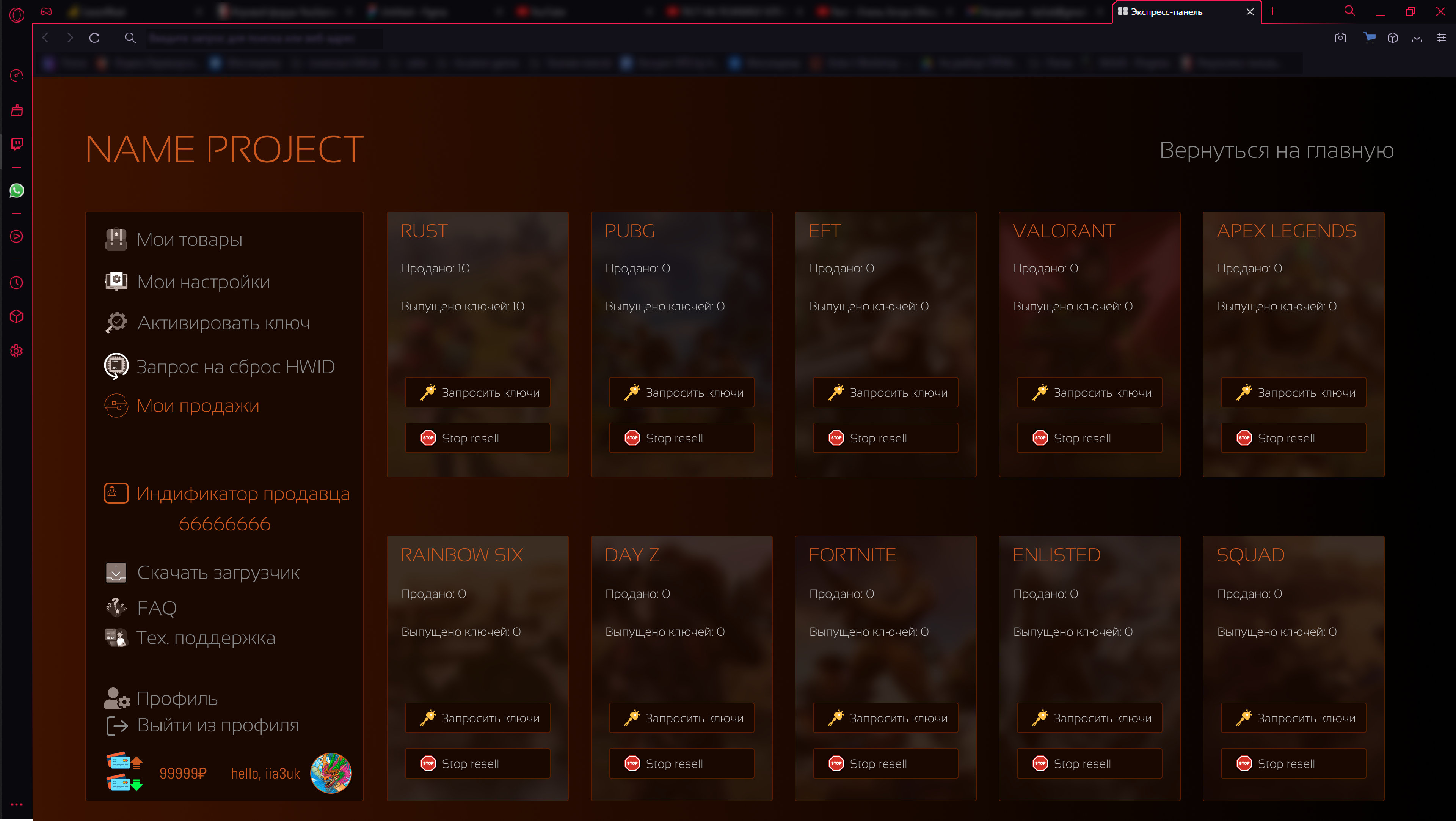Select Активировать ключ in the menu
1456x821 pixels.
click(x=207, y=323)
